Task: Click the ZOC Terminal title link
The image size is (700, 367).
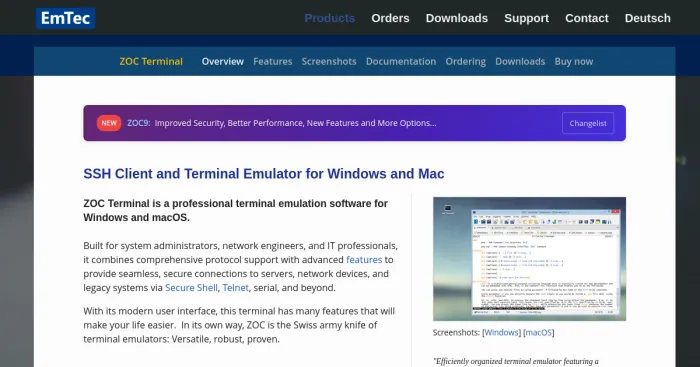Action: coord(151,62)
